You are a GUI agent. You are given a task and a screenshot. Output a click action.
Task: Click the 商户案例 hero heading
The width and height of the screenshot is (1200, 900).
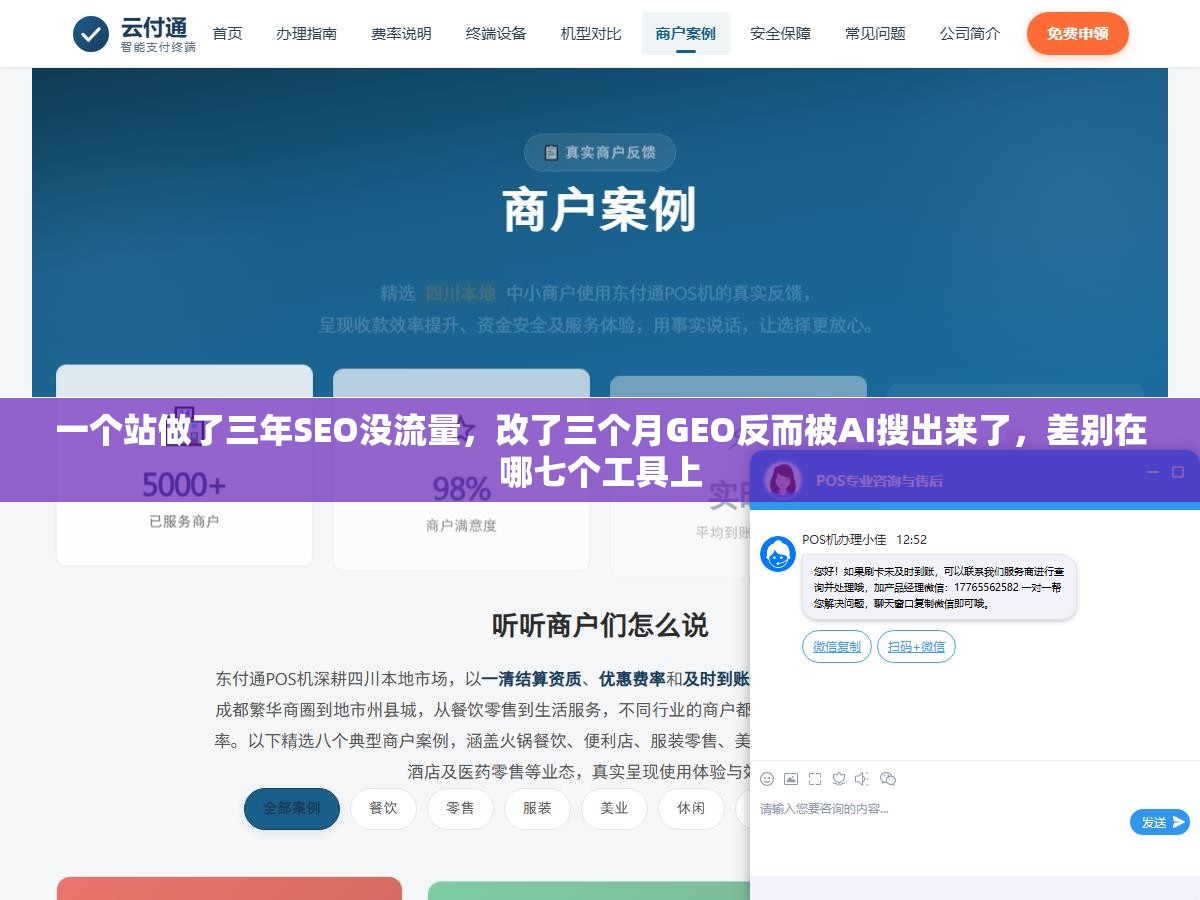point(600,211)
